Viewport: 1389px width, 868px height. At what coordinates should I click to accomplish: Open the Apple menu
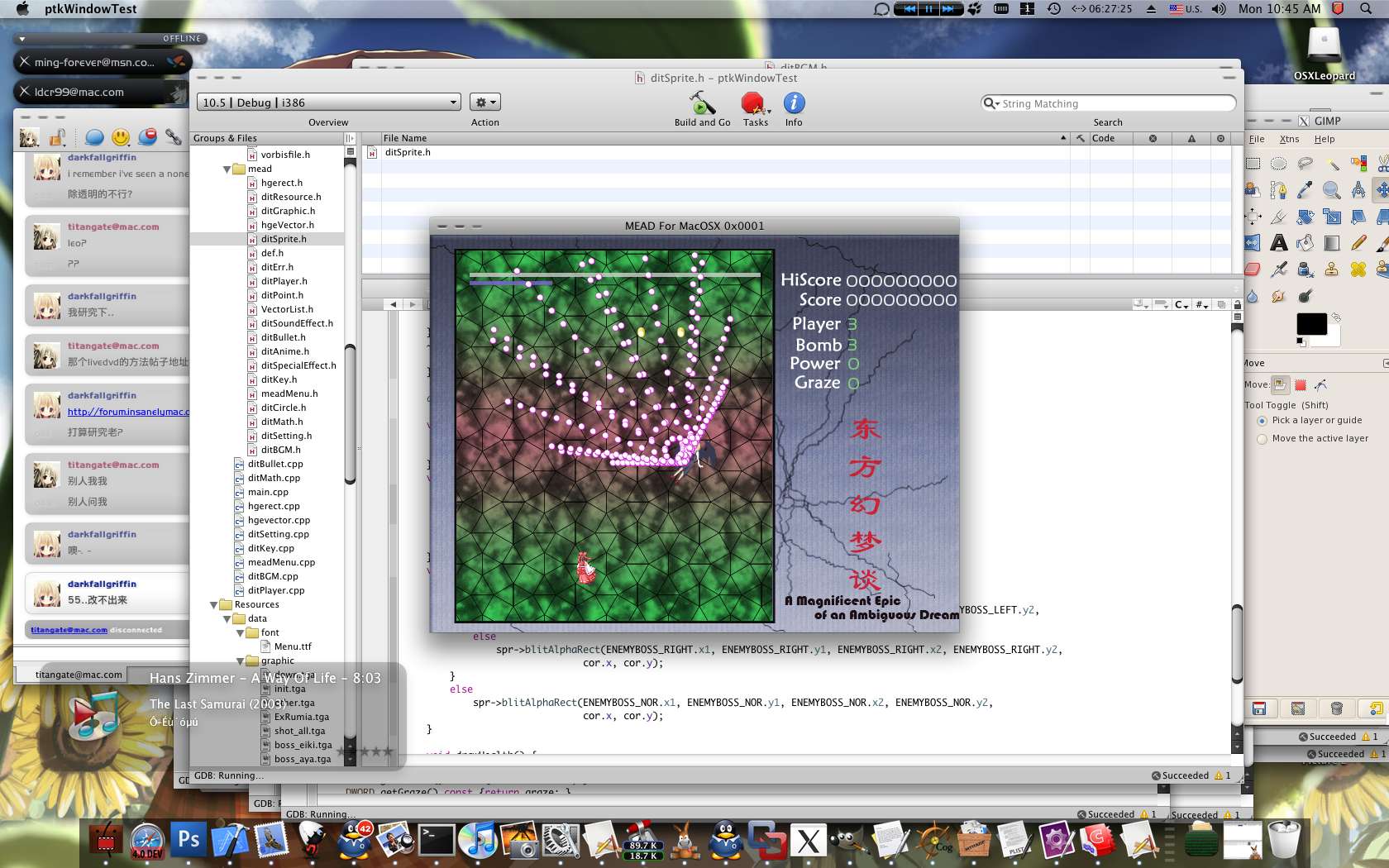(x=22, y=9)
